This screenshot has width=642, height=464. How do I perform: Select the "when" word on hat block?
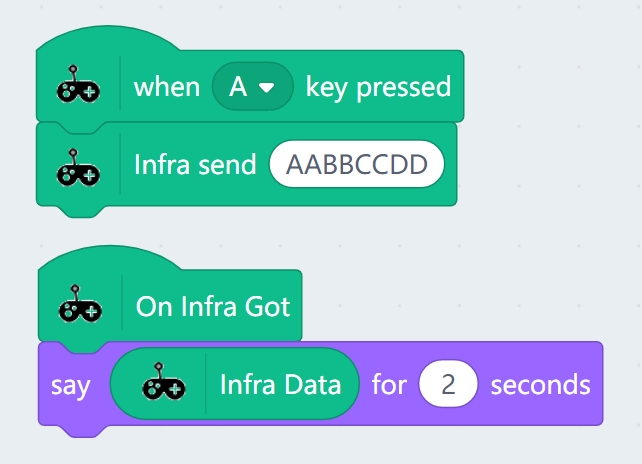click(x=167, y=87)
